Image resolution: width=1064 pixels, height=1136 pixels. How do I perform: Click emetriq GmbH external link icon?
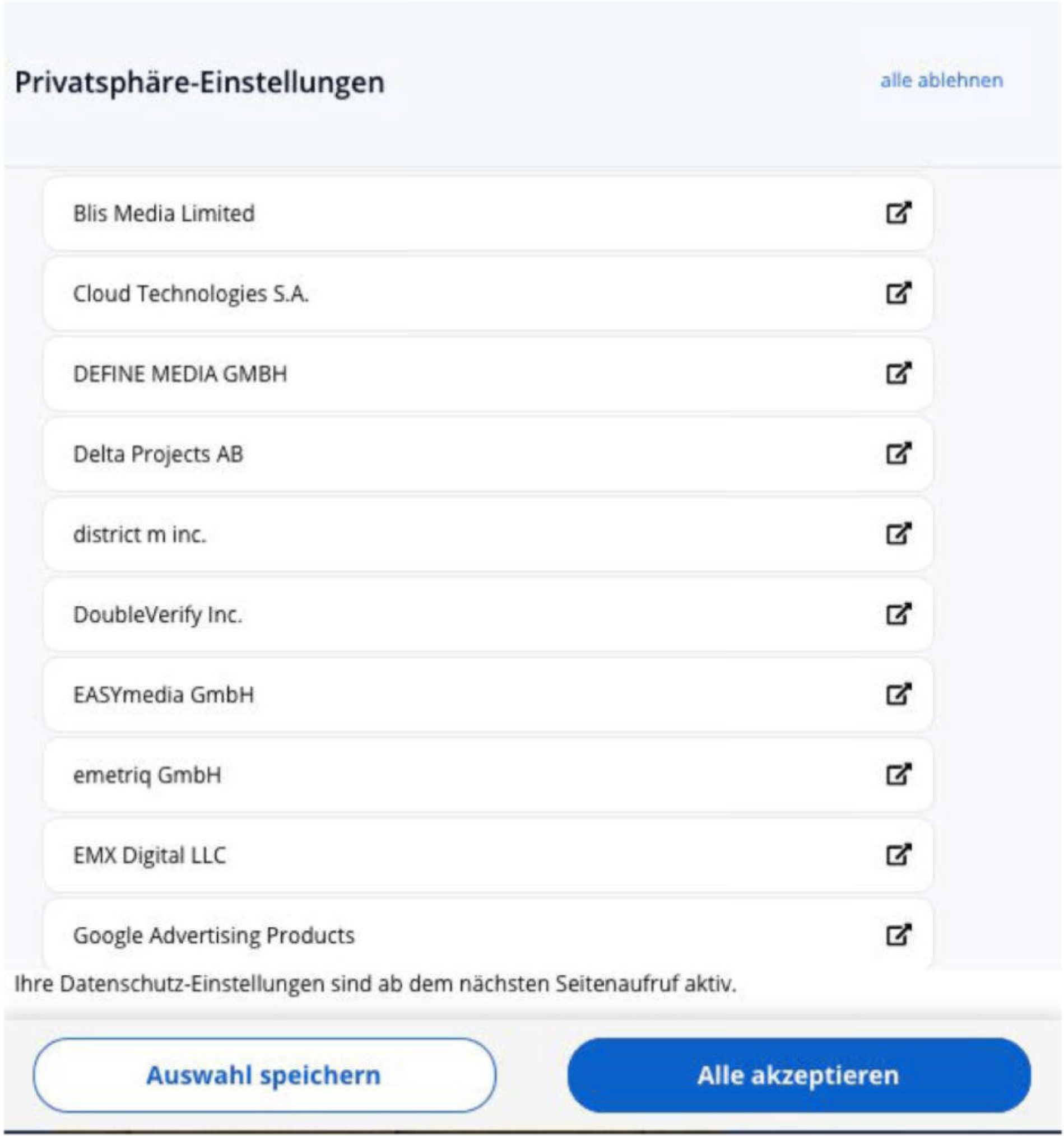click(898, 775)
